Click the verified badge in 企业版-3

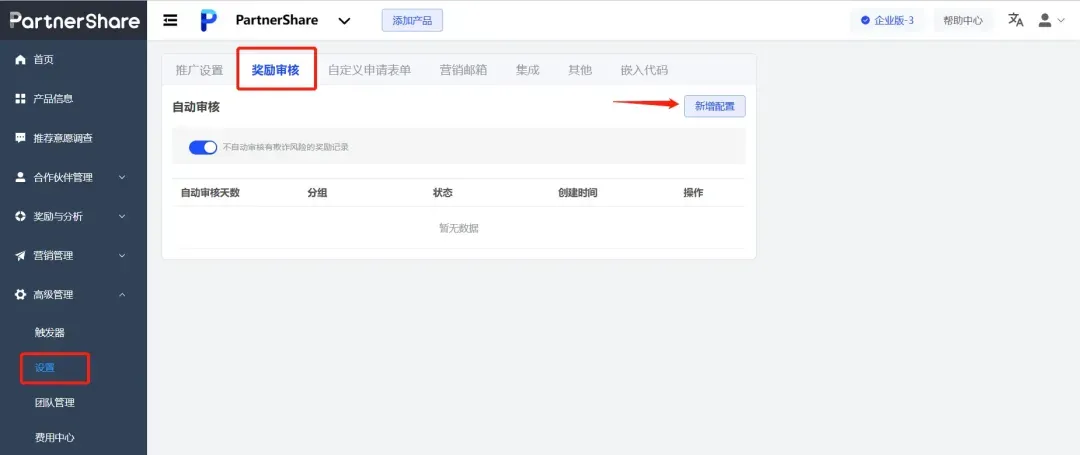coord(865,21)
